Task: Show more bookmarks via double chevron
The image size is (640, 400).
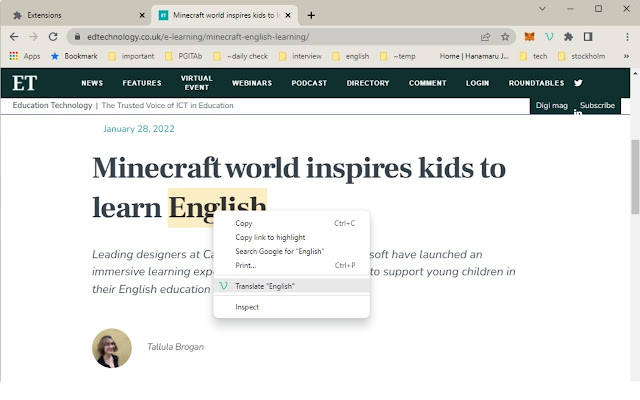Action: click(x=626, y=56)
